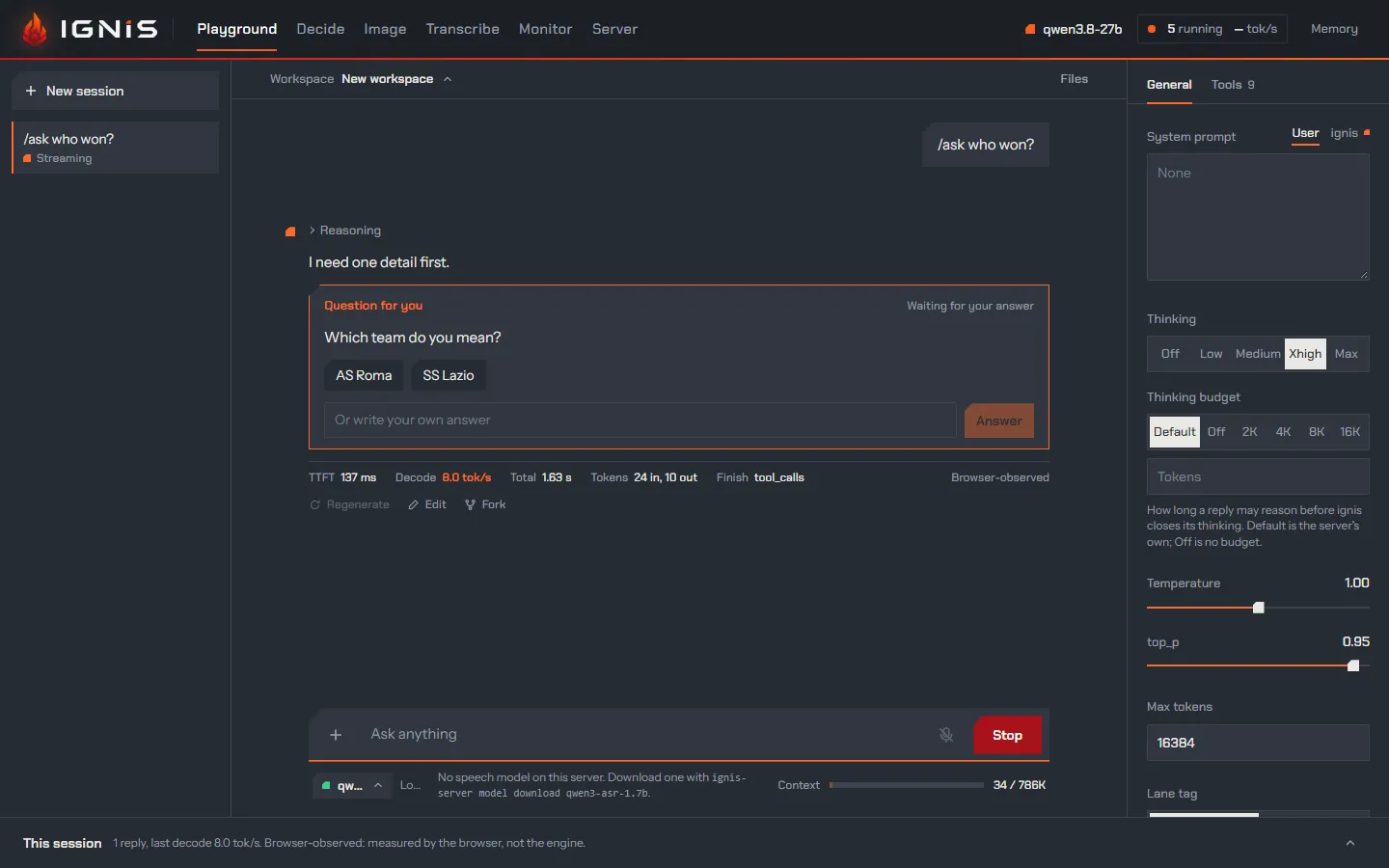Image resolution: width=1389 pixels, height=868 pixels.
Task: Open the Server tab
Action: pos(614,29)
